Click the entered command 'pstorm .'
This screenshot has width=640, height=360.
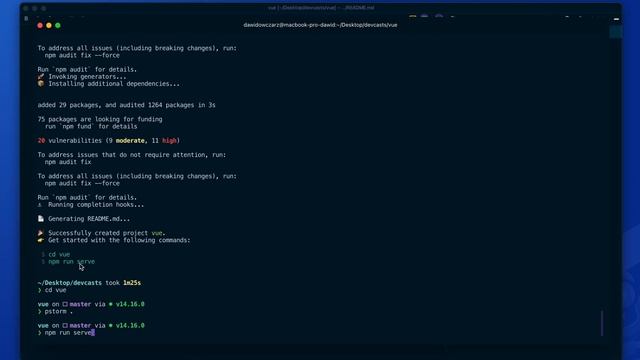(59, 311)
